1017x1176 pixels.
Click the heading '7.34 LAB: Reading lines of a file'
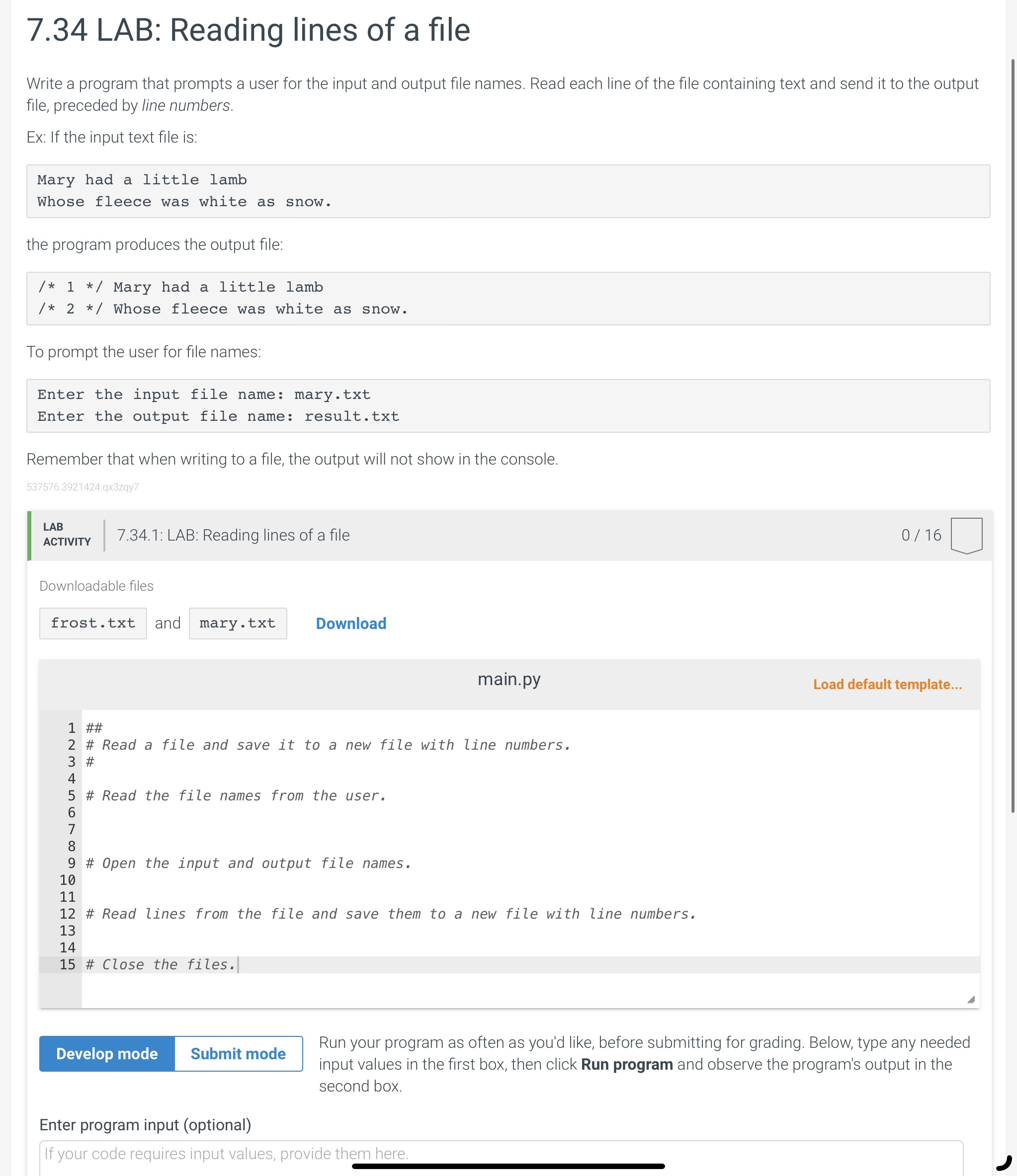[248, 30]
